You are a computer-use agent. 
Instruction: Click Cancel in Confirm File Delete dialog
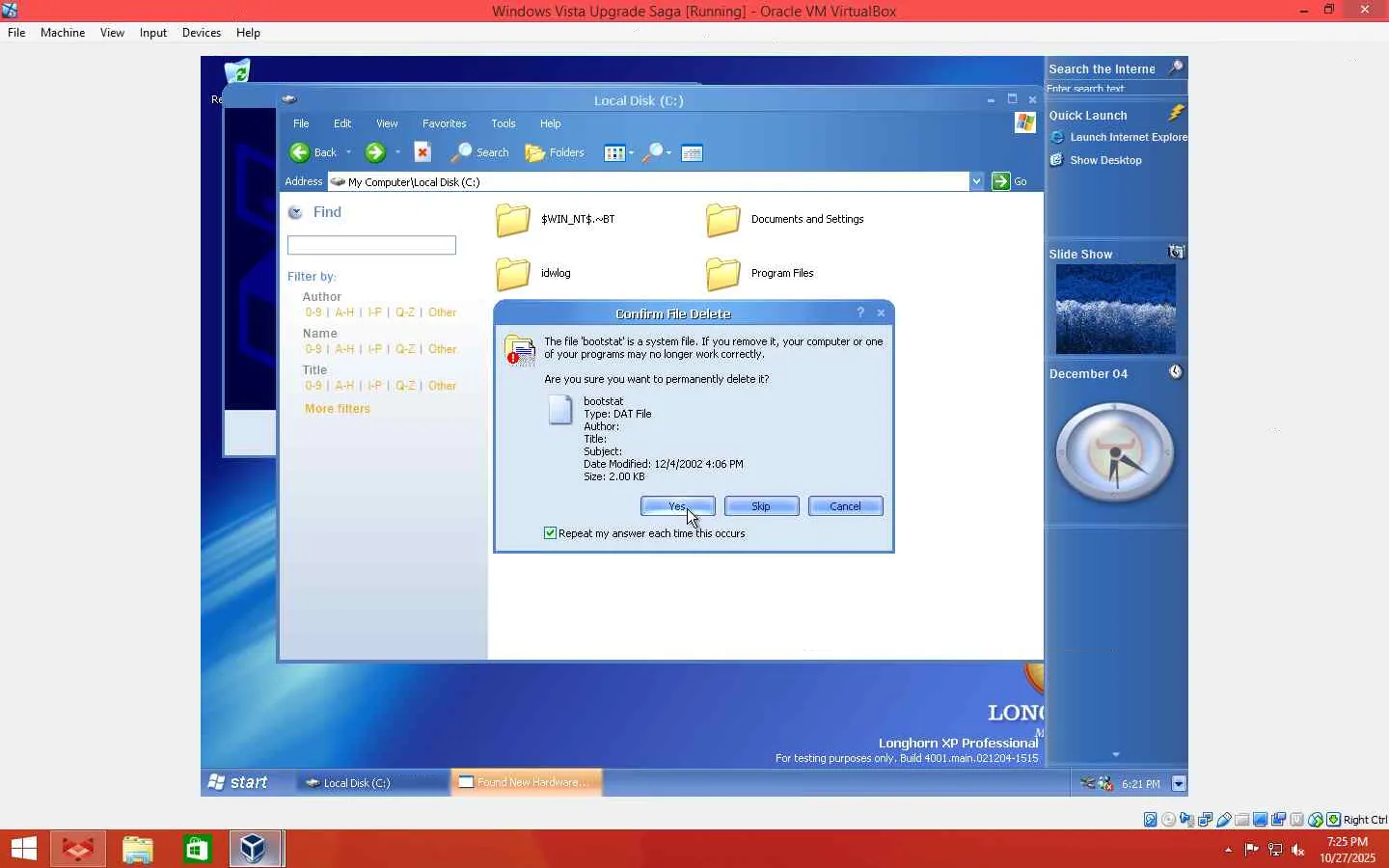pyautogui.click(x=845, y=506)
